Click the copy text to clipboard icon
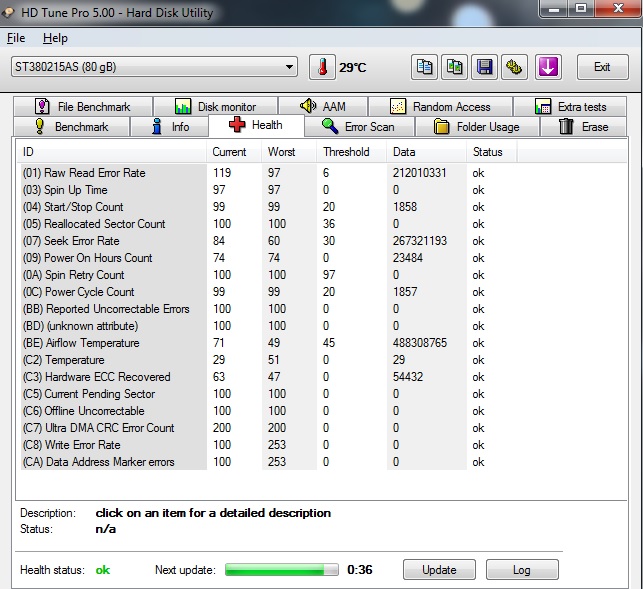643x589 pixels. click(424, 67)
